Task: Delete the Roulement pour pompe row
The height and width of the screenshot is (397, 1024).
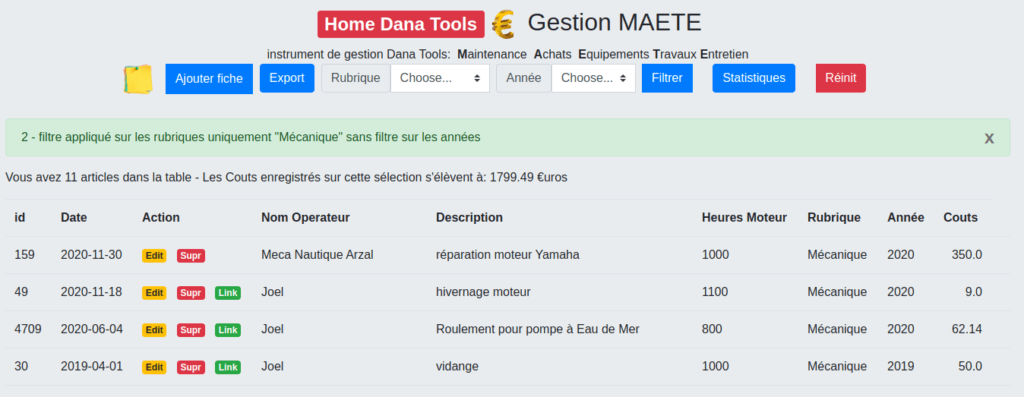Action: [191, 330]
